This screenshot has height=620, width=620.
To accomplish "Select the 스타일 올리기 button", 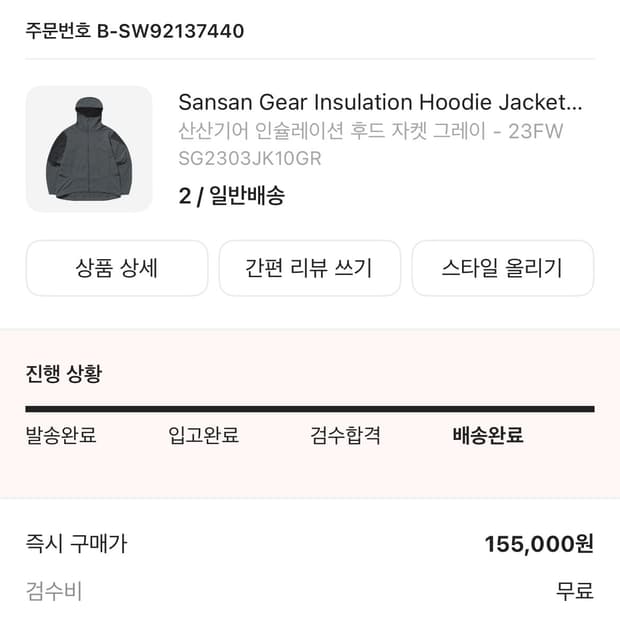I will tap(503, 268).
